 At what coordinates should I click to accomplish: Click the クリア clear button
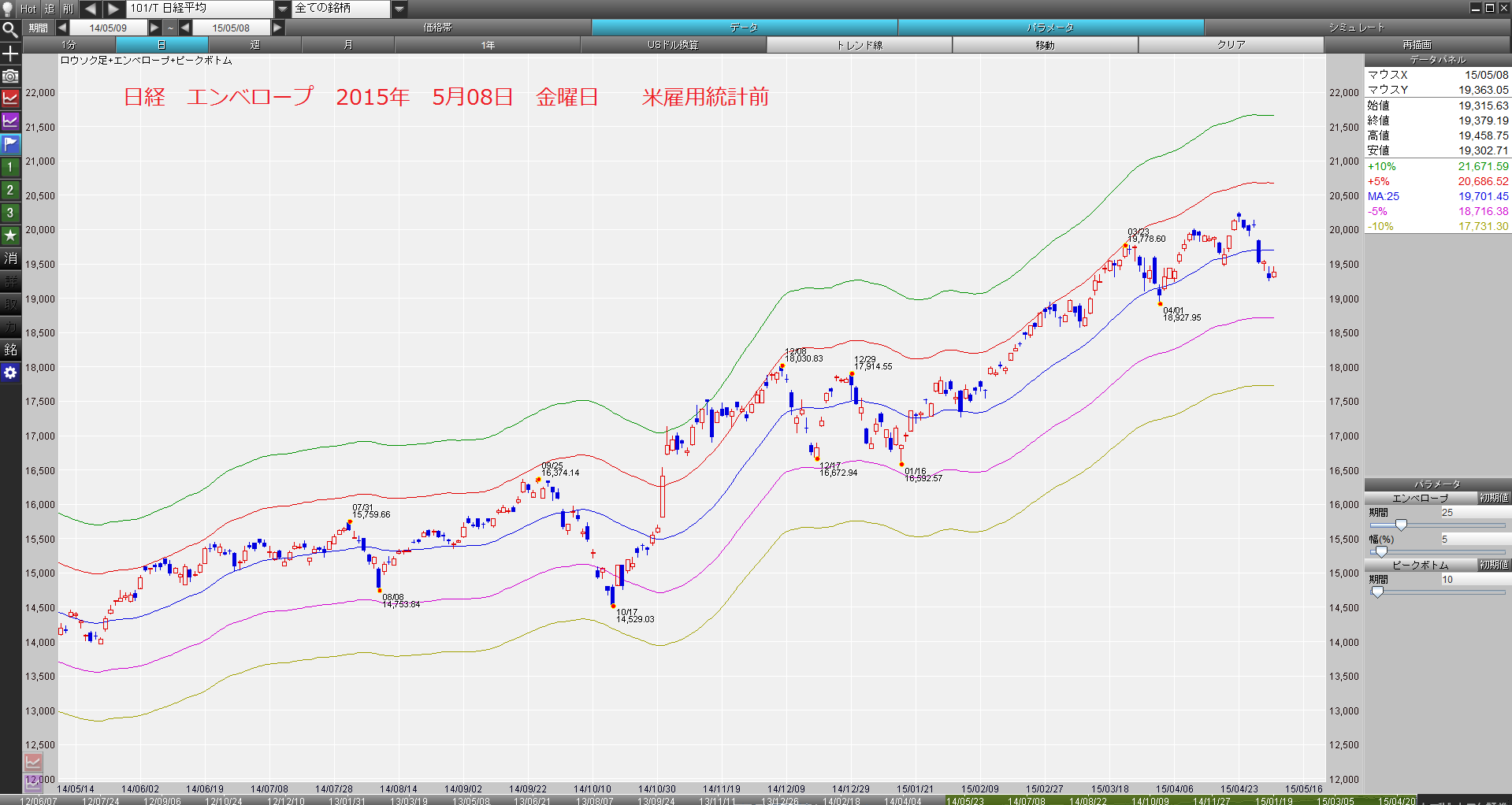tap(1231, 45)
